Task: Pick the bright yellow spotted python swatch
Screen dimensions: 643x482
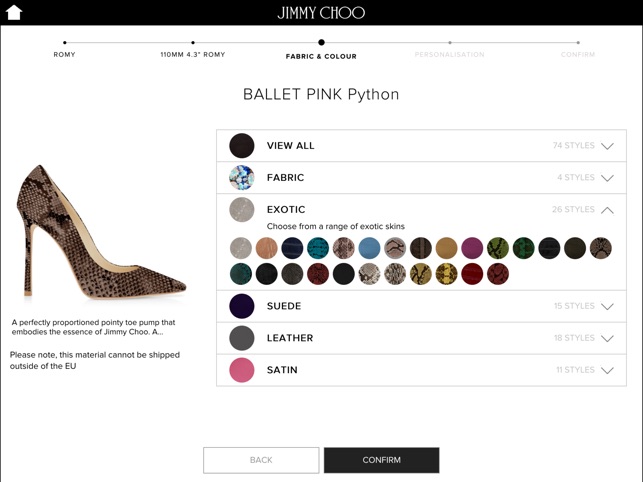Action: pyautogui.click(x=446, y=274)
